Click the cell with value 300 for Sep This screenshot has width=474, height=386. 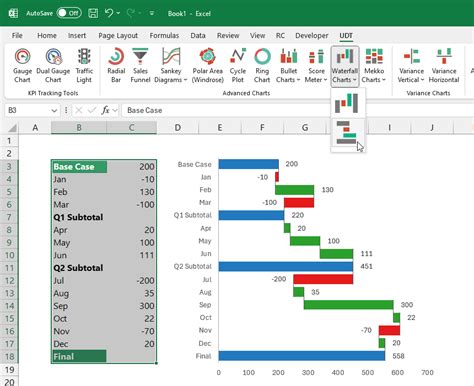point(132,306)
